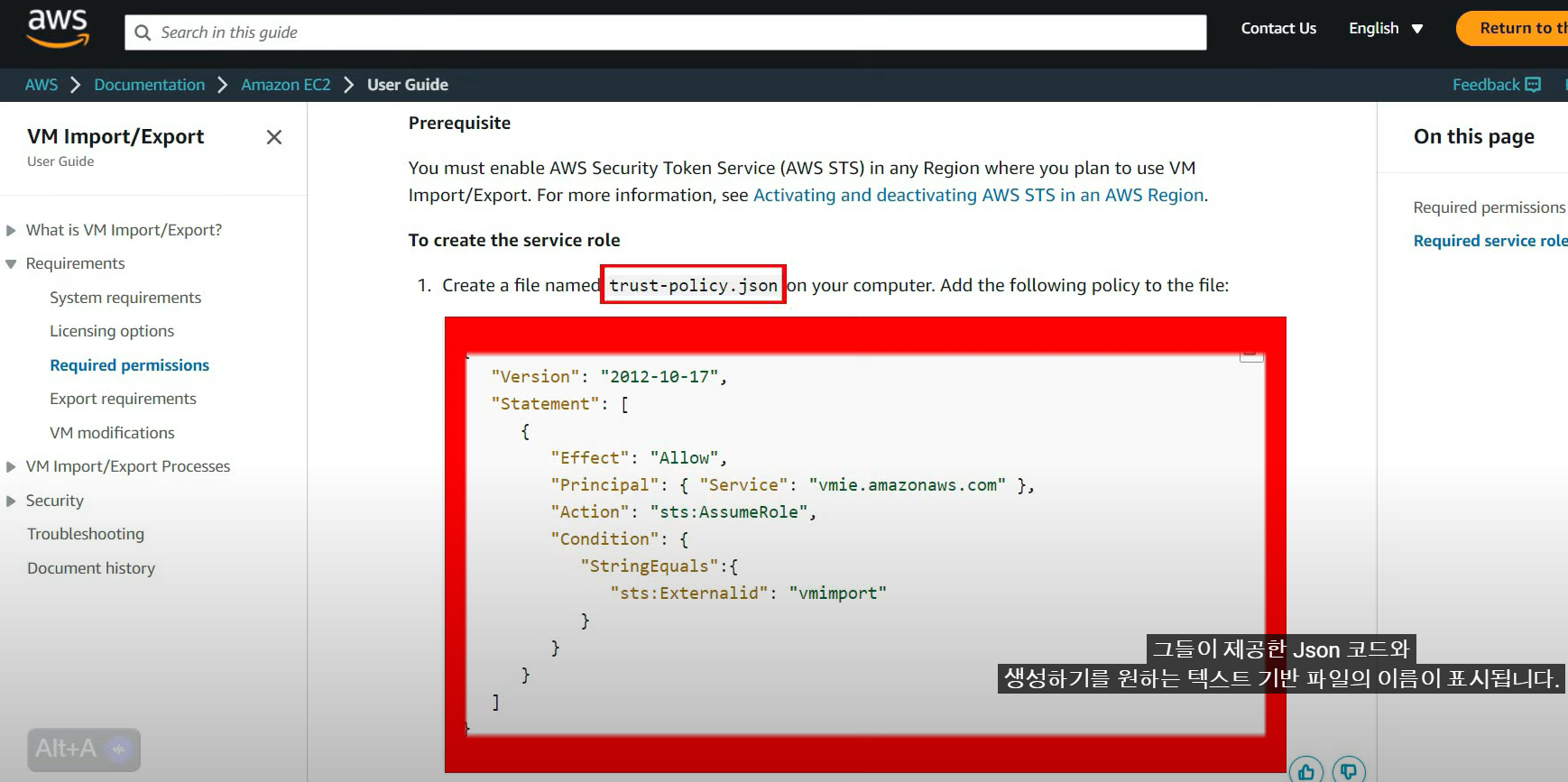Click the On this page heading
Screen dimensions: 1568x782
pos(1474,136)
